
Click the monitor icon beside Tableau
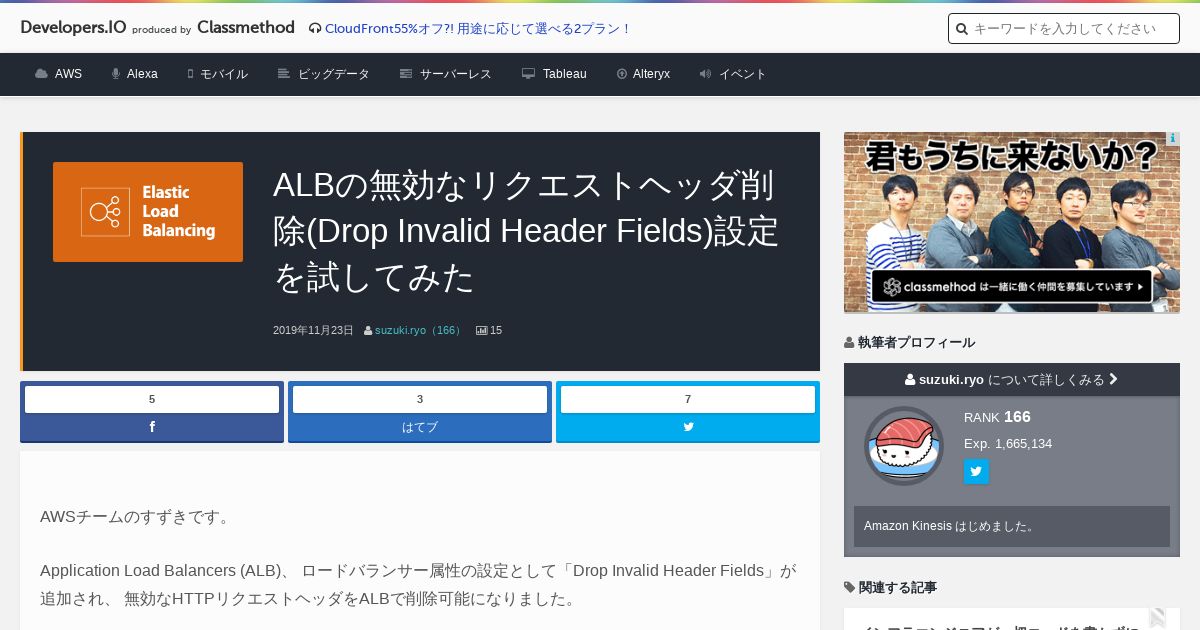[x=528, y=74]
